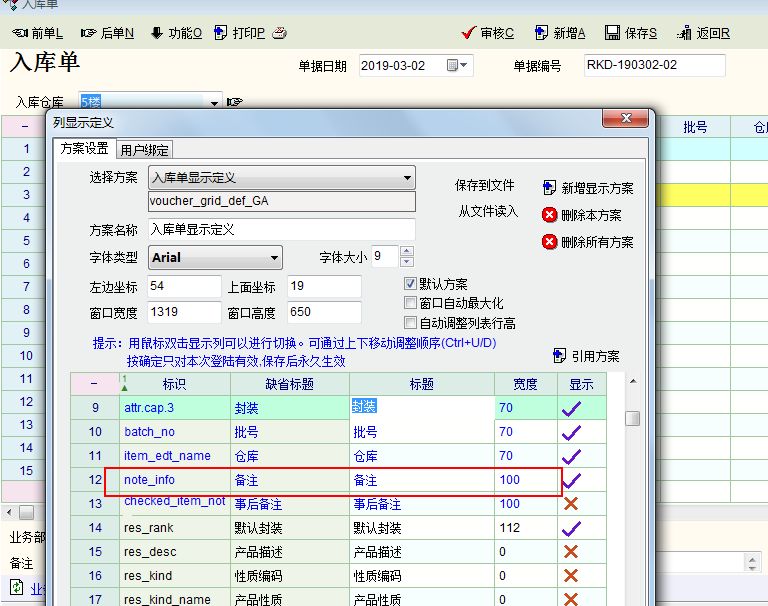Switch to the 用户绑定 tab
Image resolution: width=768 pixels, height=606 pixels.
click(145, 150)
